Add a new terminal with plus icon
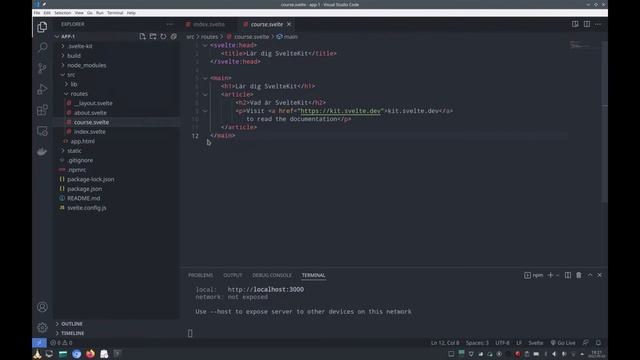The height and width of the screenshot is (360, 640). tap(550, 275)
